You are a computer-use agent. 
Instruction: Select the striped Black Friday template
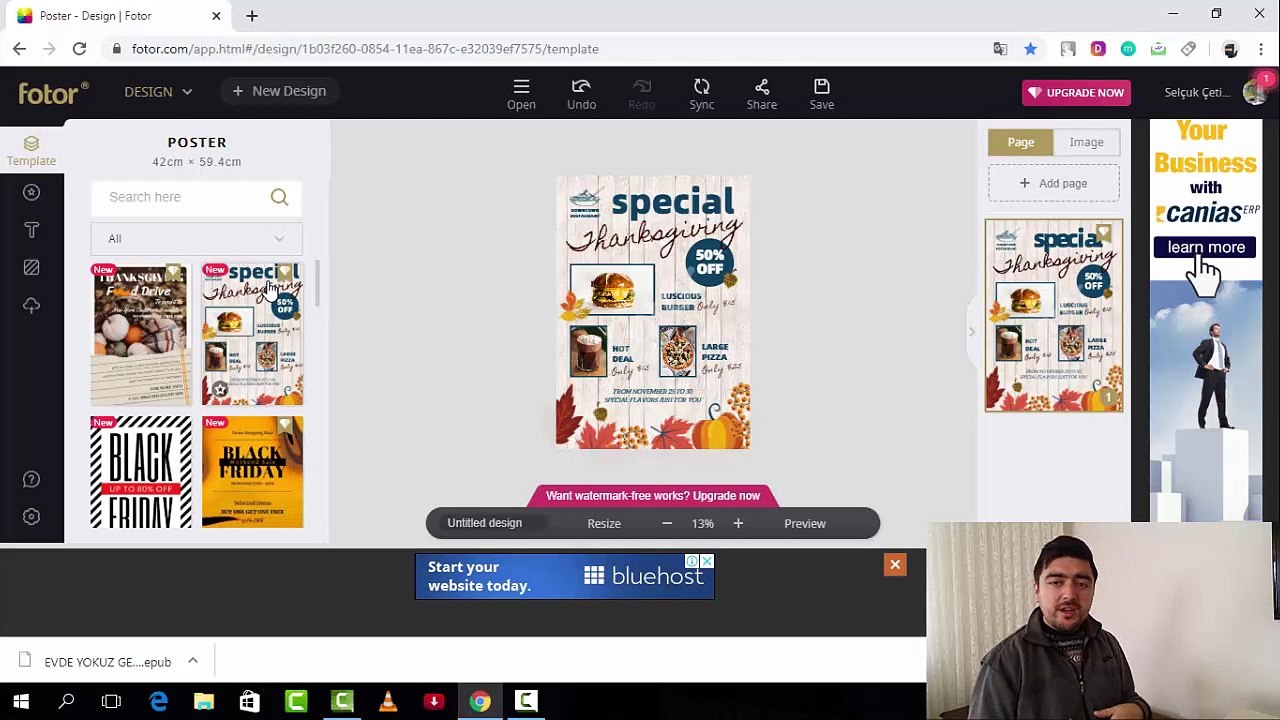140,472
